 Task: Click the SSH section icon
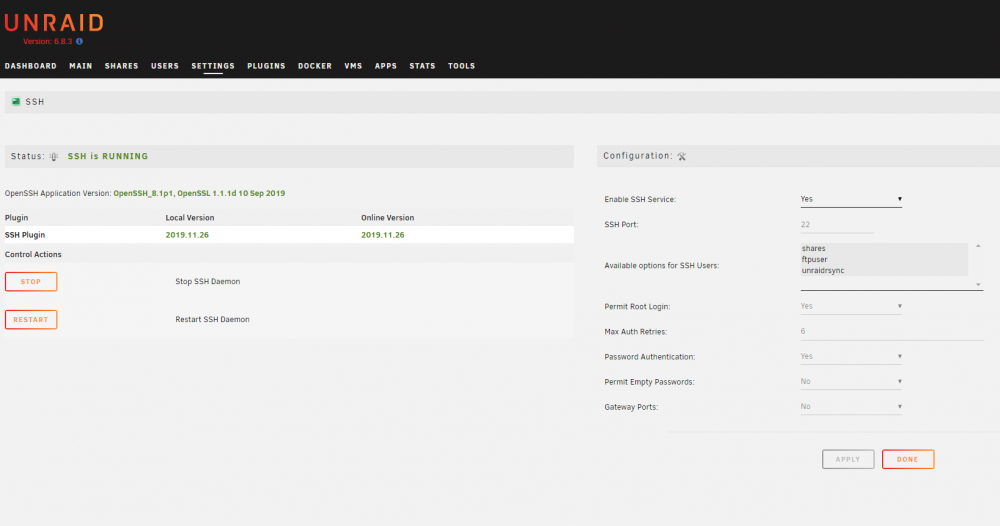pyautogui.click(x=16, y=101)
